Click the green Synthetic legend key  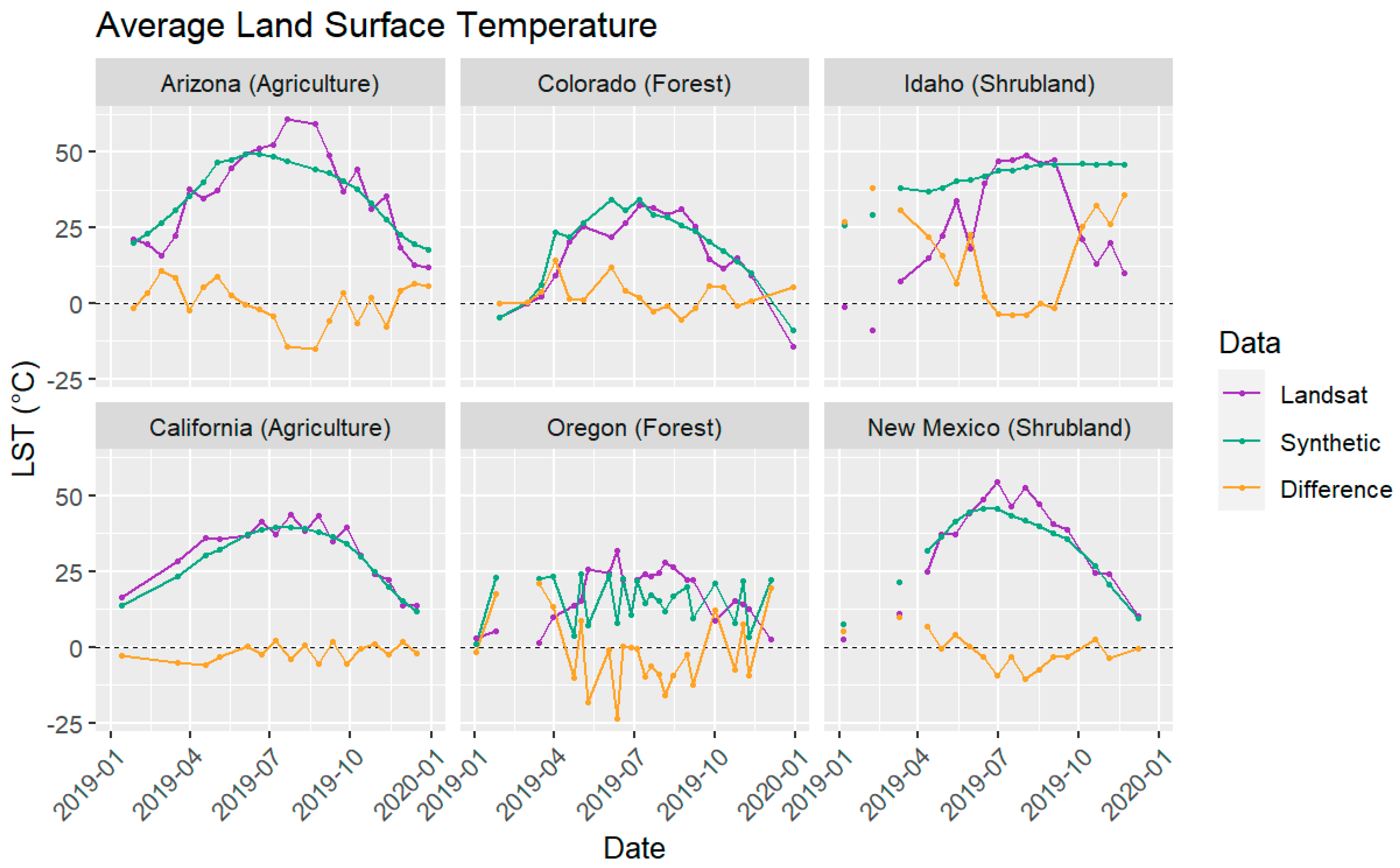tap(1241, 441)
